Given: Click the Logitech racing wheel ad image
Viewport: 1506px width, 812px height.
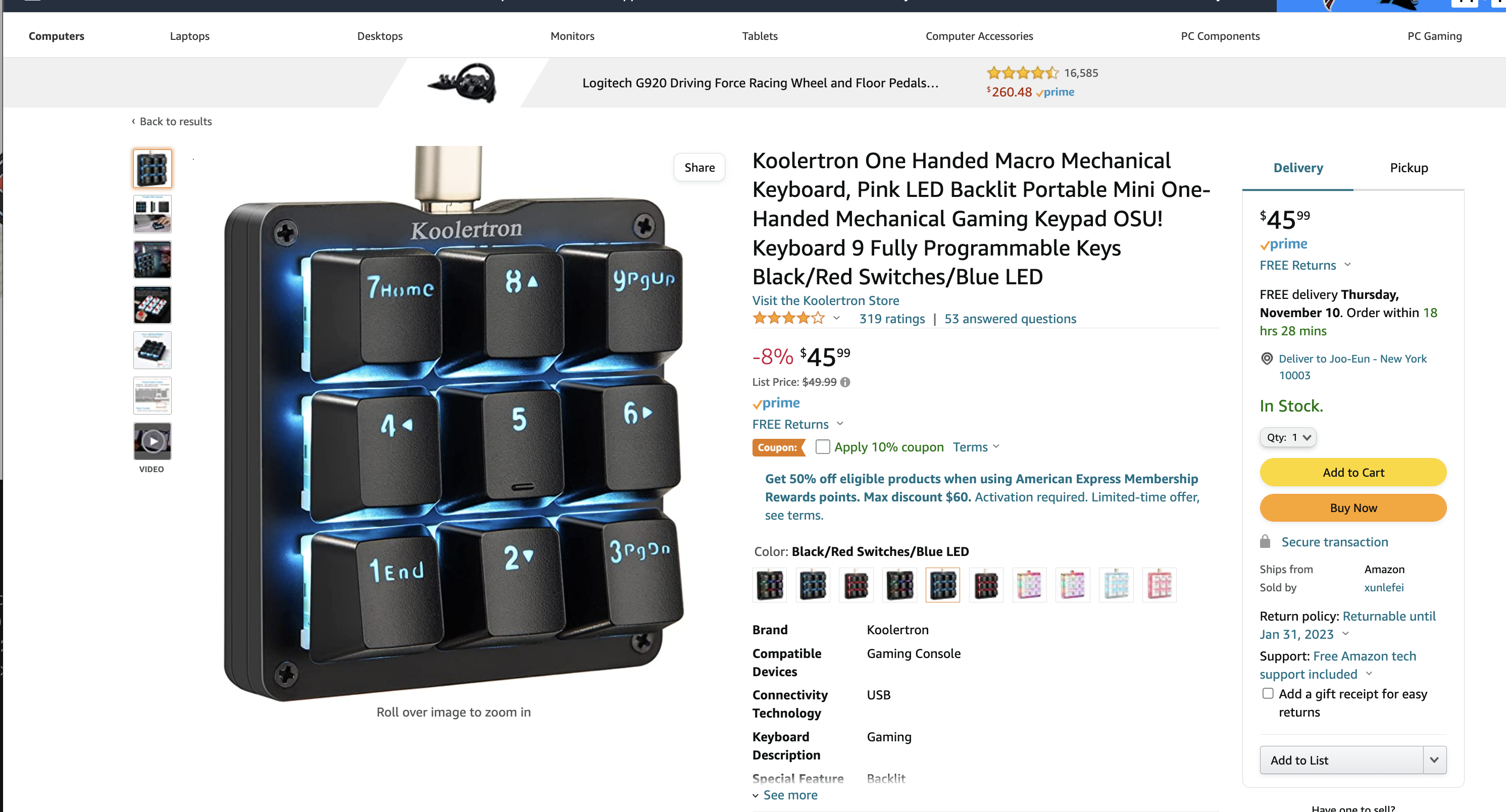Looking at the screenshot, I should (x=463, y=82).
